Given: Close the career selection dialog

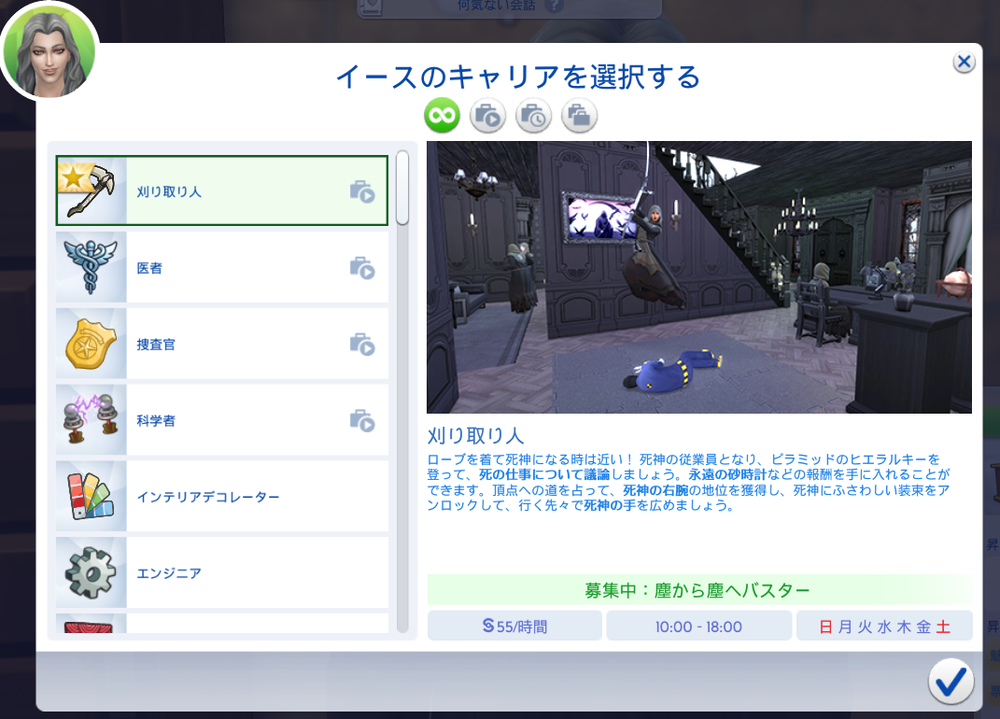Looking at the screenshot, I should (964, 62).
